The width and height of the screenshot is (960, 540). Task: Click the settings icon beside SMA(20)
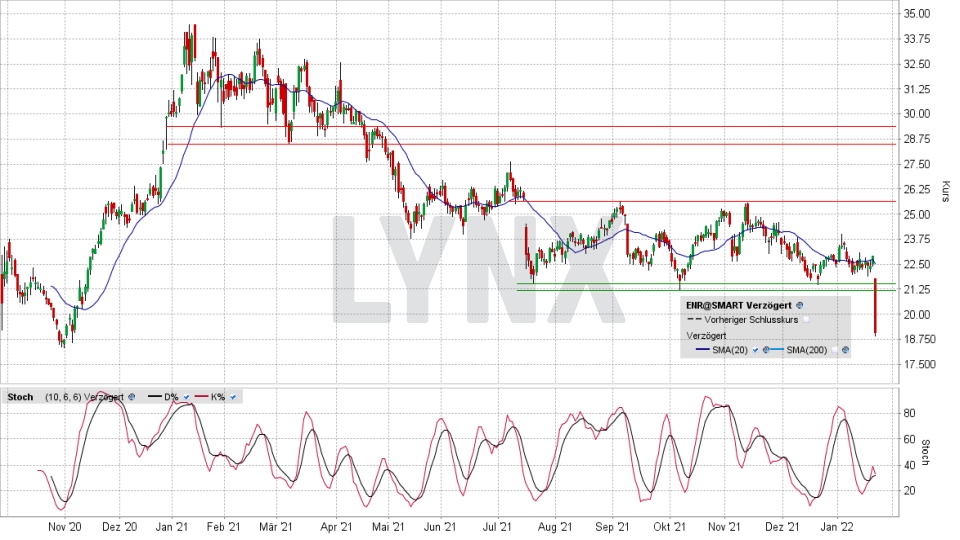coord(767,350)
